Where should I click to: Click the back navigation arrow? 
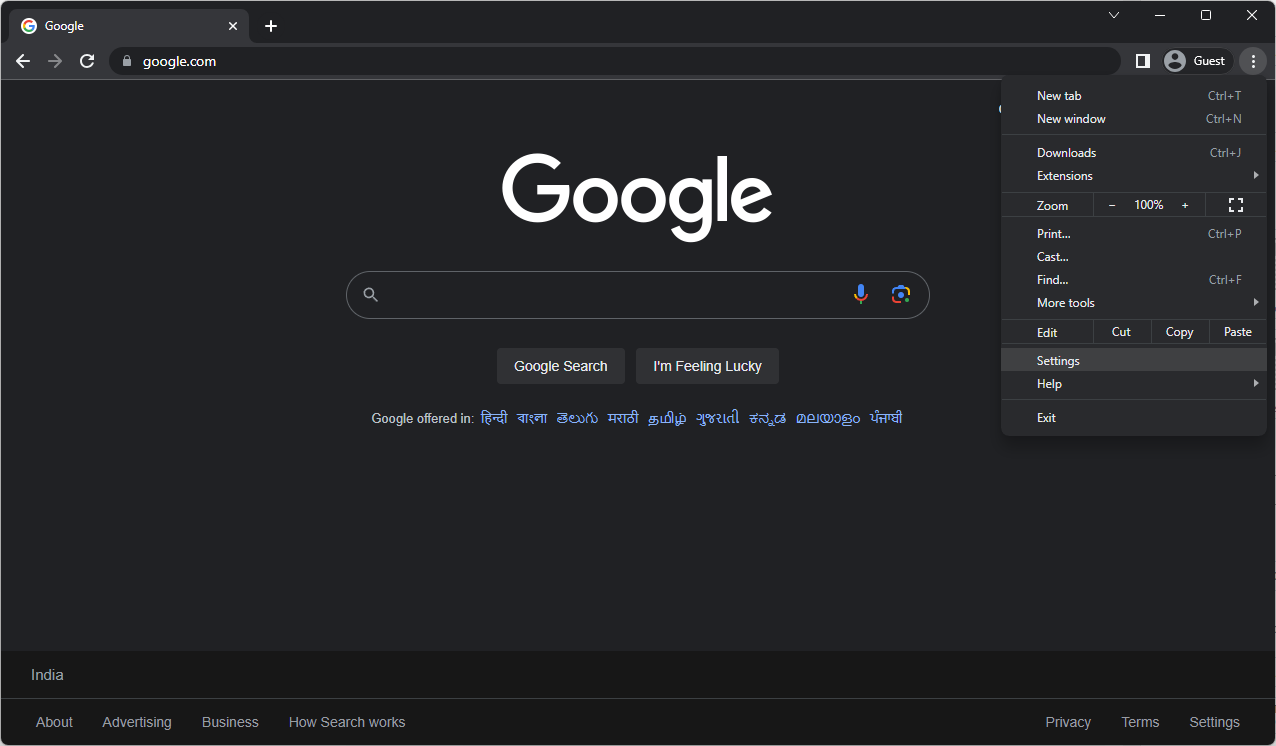pyautogui.click(x=23, y=61)
